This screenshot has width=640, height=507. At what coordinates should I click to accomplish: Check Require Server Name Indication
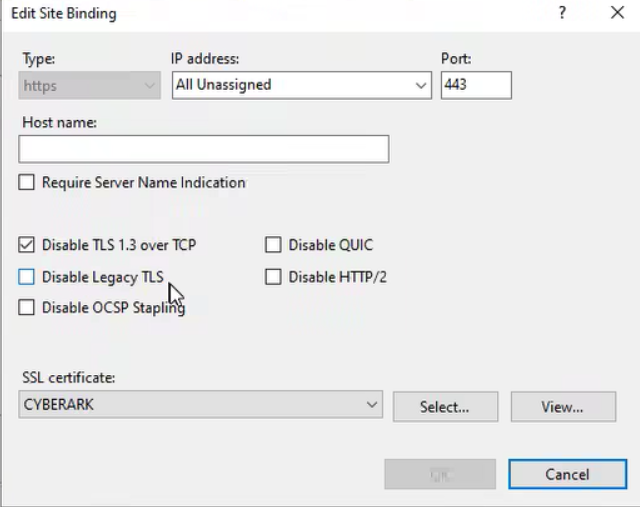click(27, 182)
